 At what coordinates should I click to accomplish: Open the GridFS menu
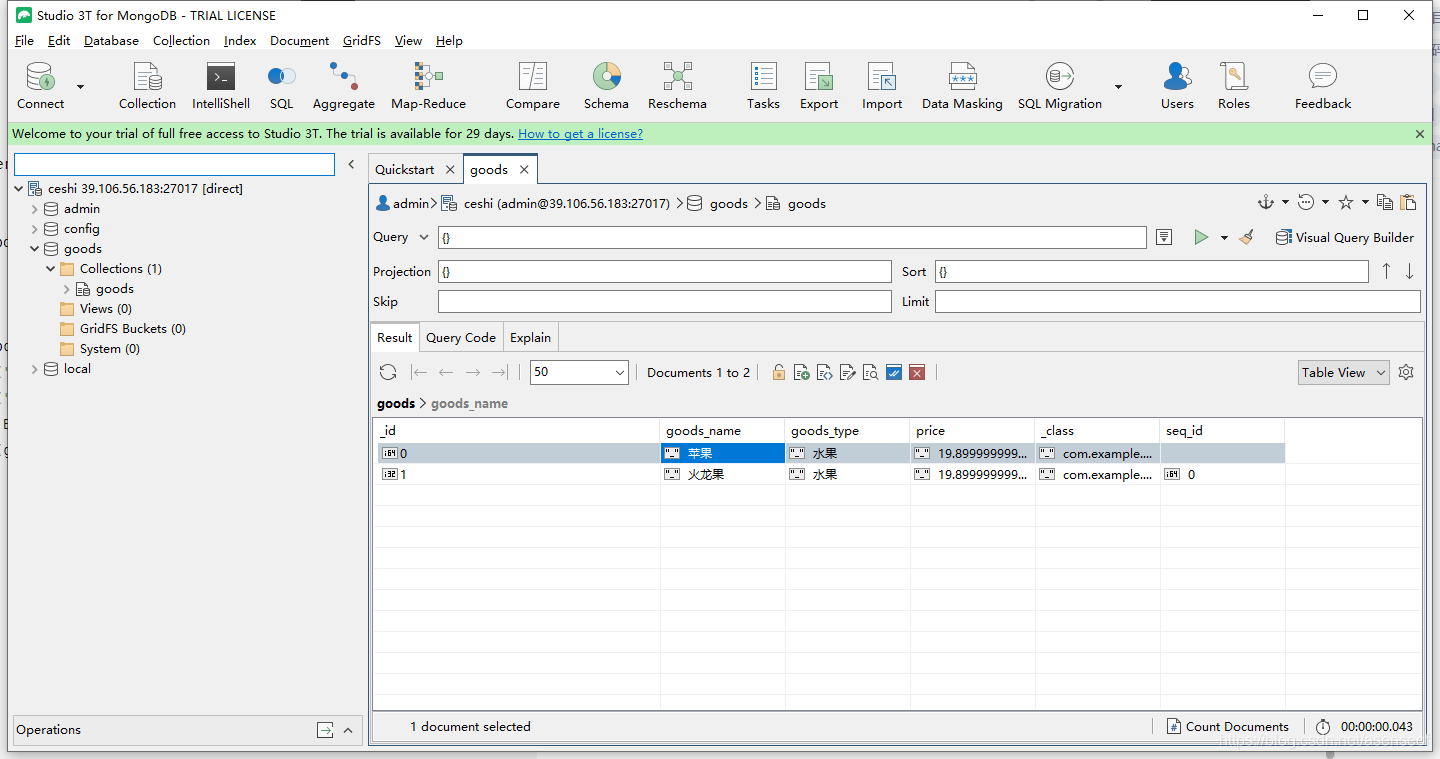(362, 41)
